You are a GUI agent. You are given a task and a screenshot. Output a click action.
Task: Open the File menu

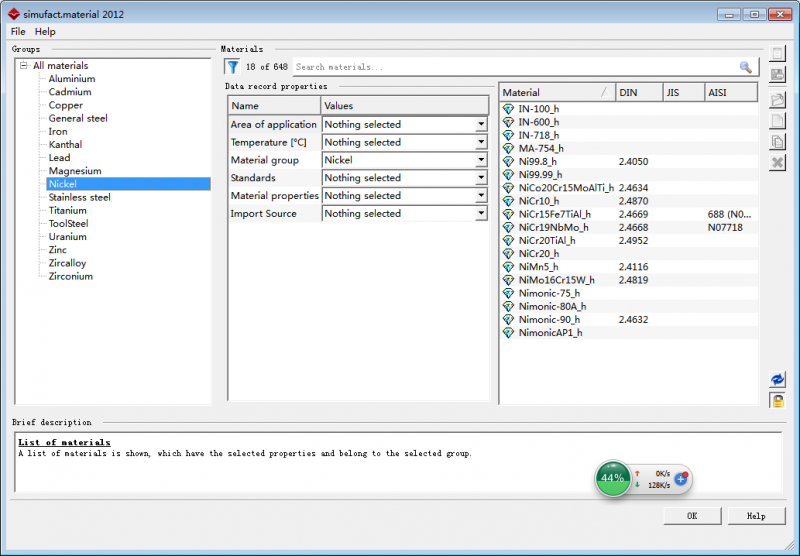click(x=18, y=32)
